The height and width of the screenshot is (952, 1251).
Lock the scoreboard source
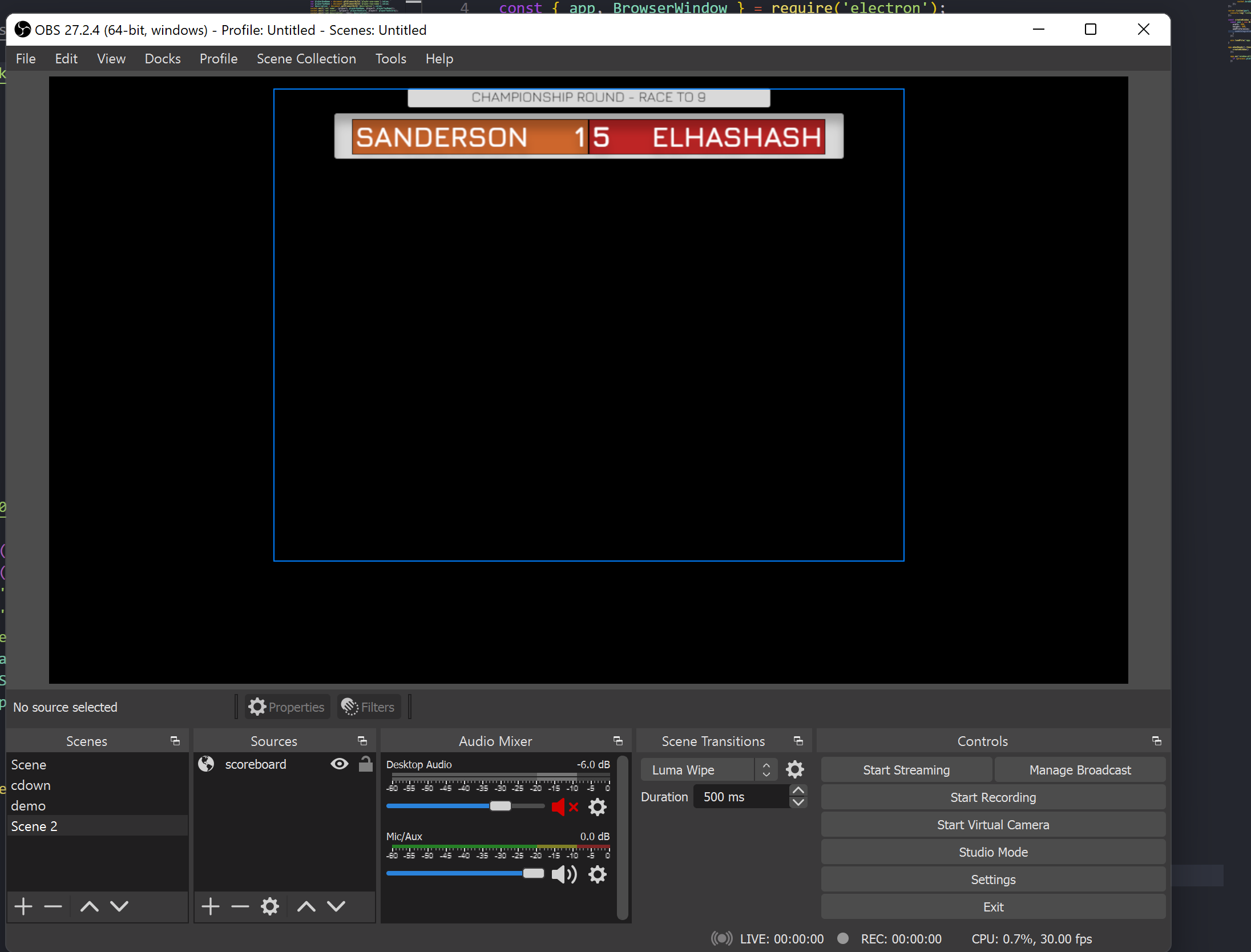(x=366, y=764)
